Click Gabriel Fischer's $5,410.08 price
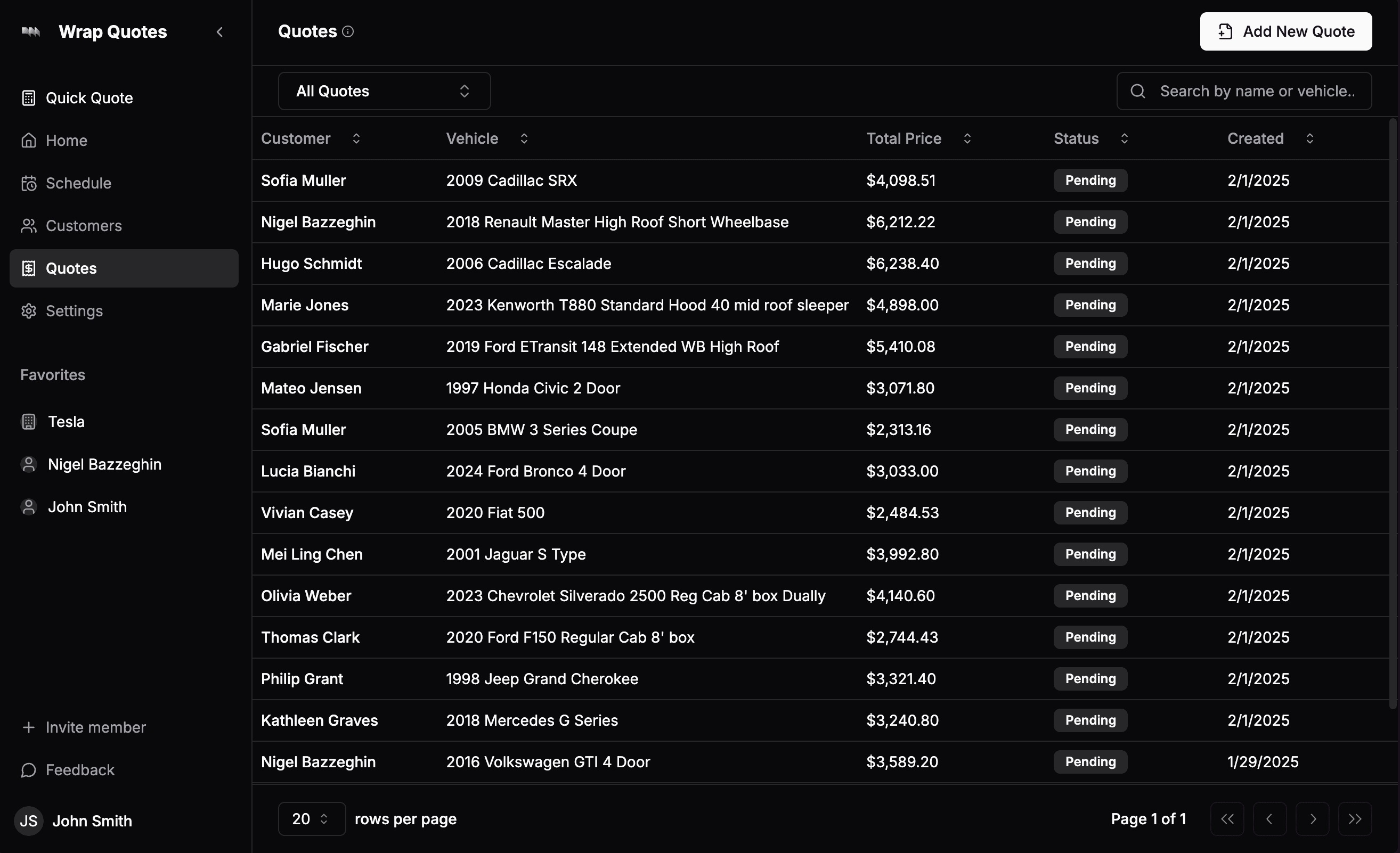Viewport: 1400px width, 853px height. 900,347
